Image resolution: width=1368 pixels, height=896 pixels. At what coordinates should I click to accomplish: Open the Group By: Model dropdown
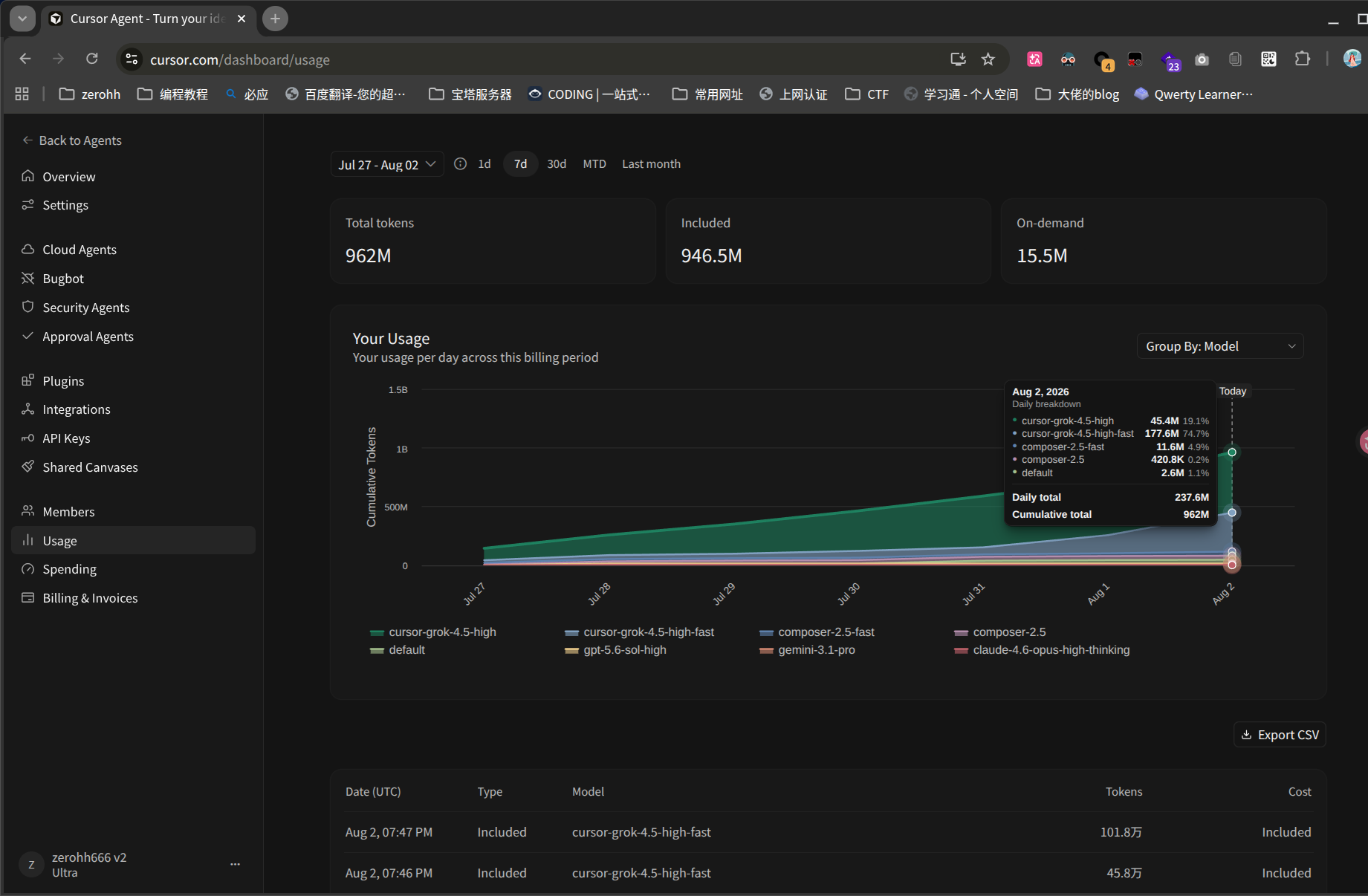(x=1220, y=346)
